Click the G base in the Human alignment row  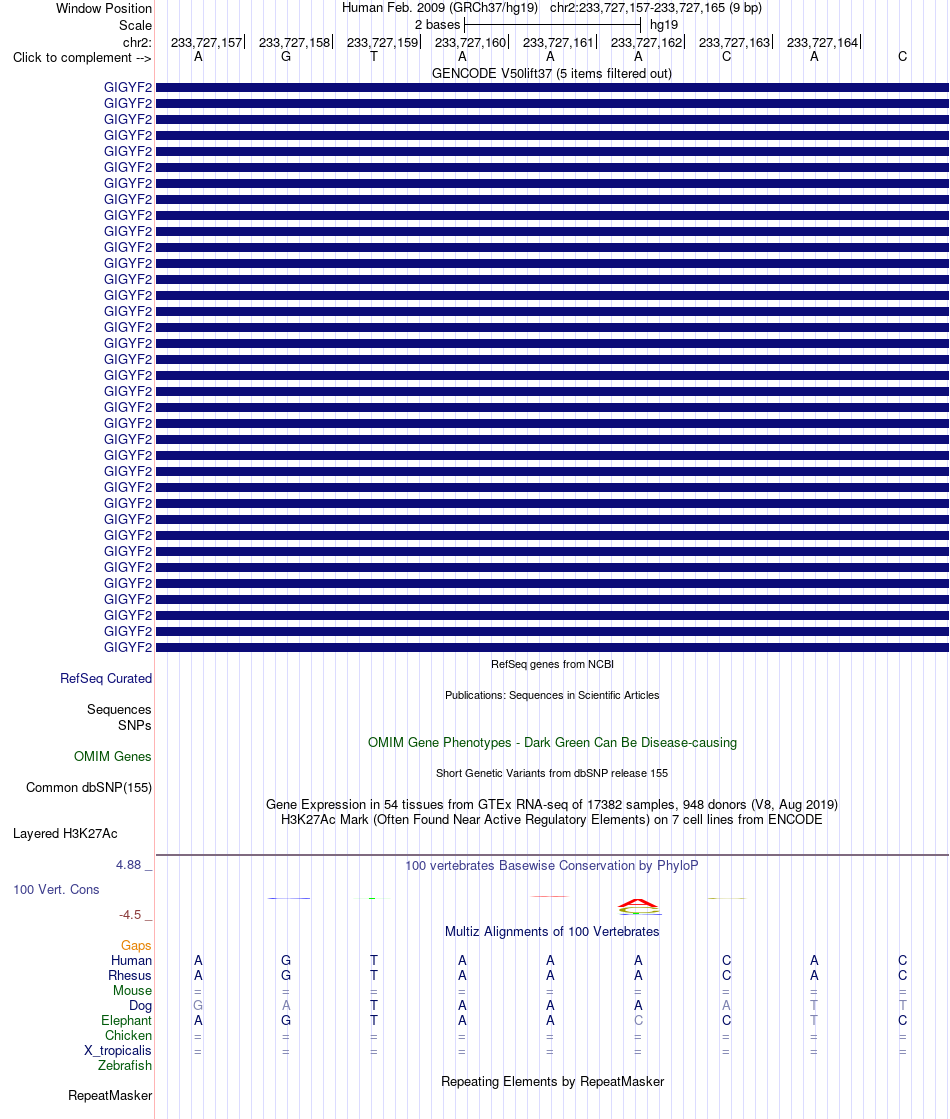[x=285, y=961]
